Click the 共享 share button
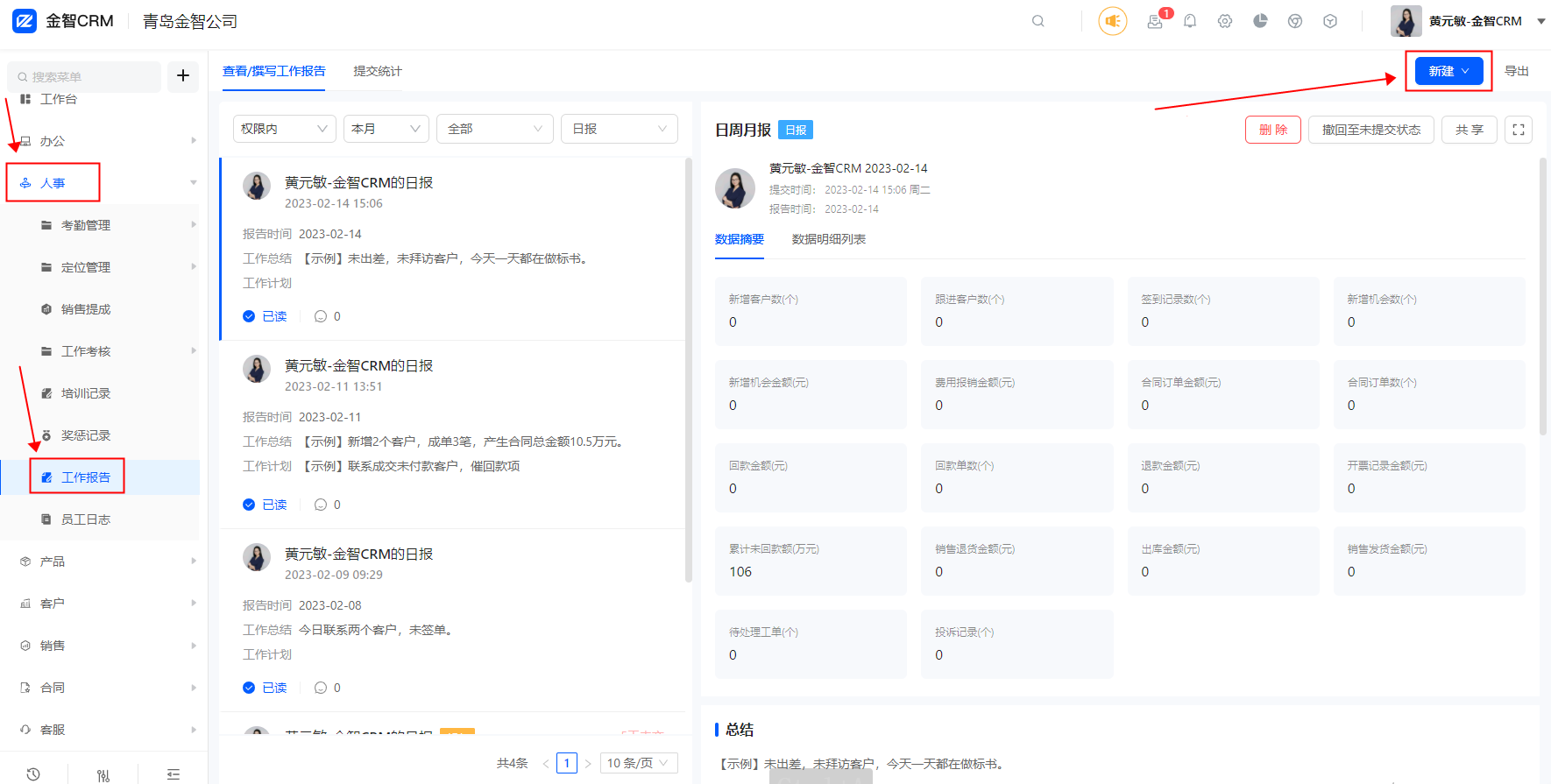This screenshot has height=784, width=1551. coord(1470,130)
